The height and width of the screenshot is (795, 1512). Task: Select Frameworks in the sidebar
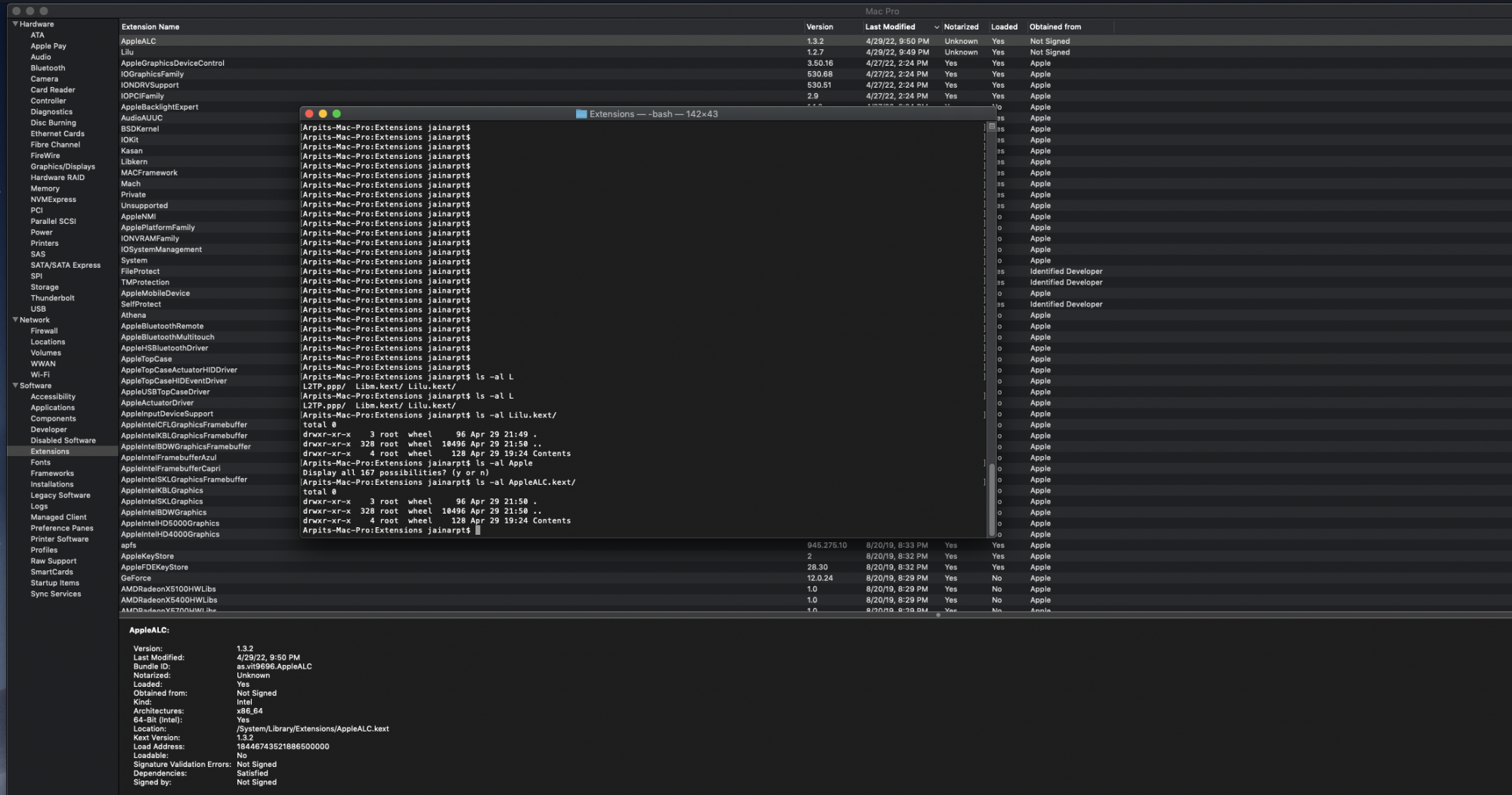(x=52, y=474)
